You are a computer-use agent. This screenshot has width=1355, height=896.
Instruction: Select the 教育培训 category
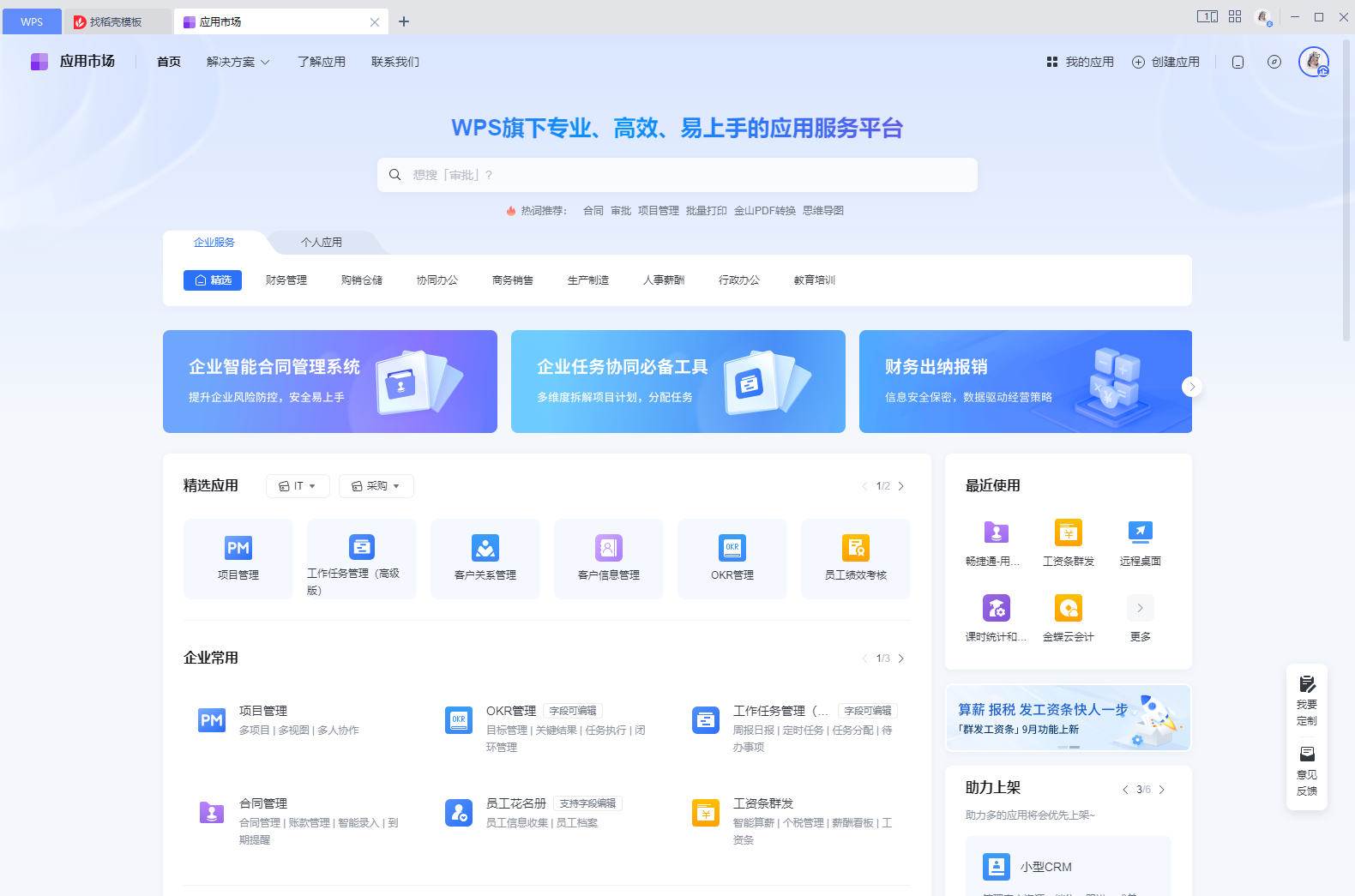tap(815, 280)
